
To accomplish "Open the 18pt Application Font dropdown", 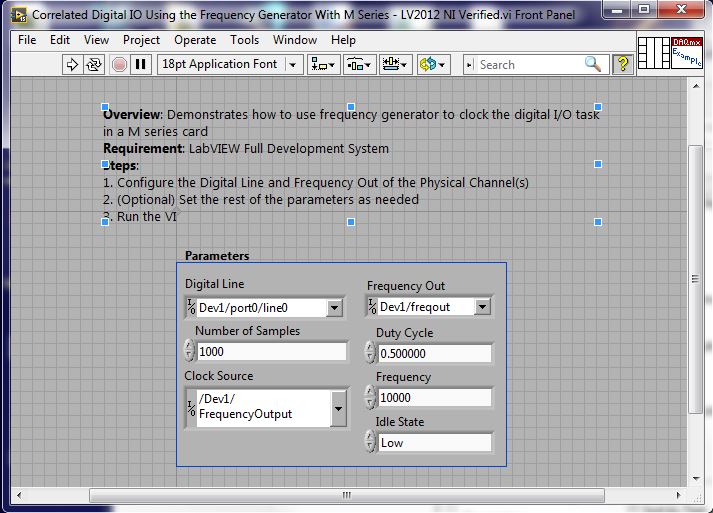I will coord(231,64).
